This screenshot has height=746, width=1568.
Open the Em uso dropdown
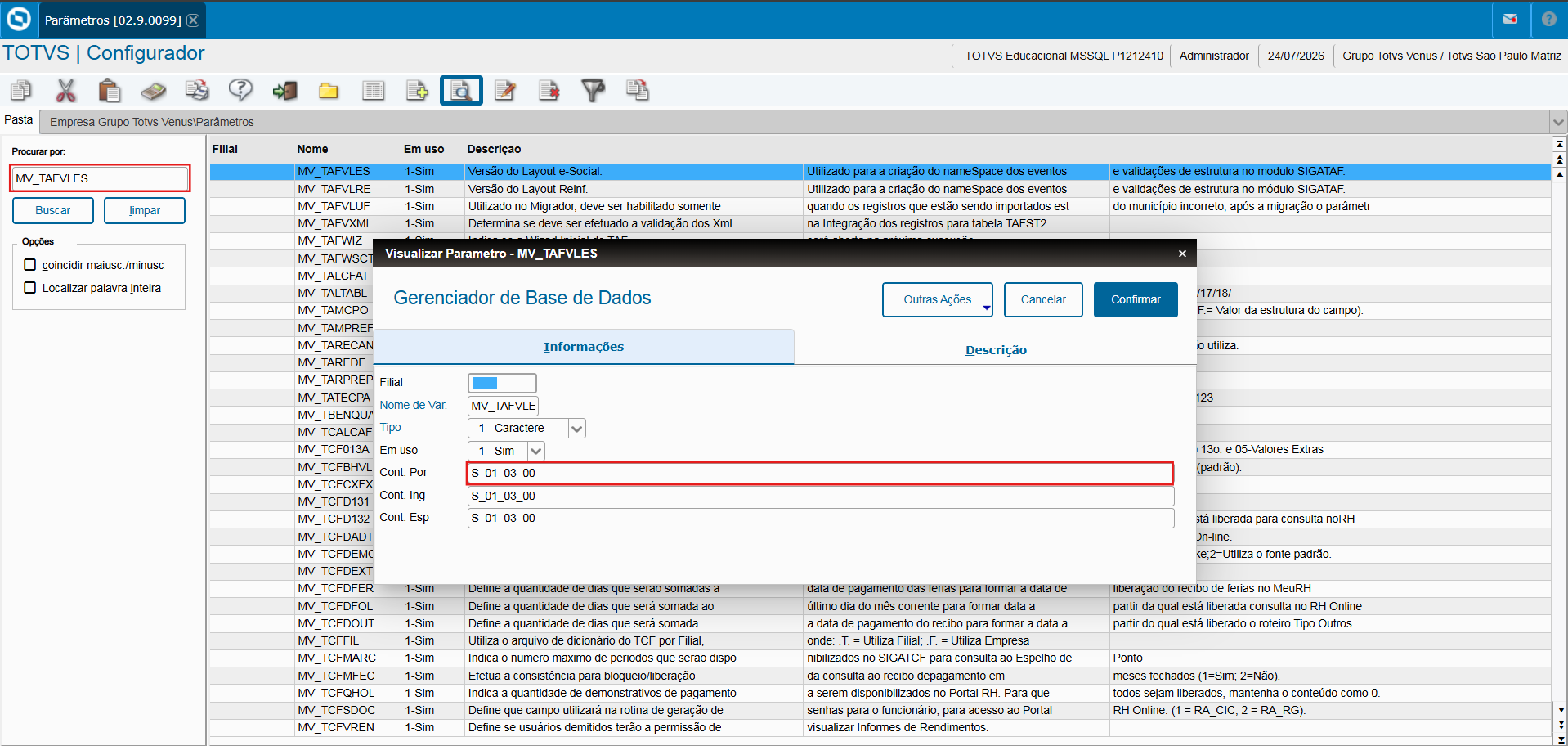point(536,451)
